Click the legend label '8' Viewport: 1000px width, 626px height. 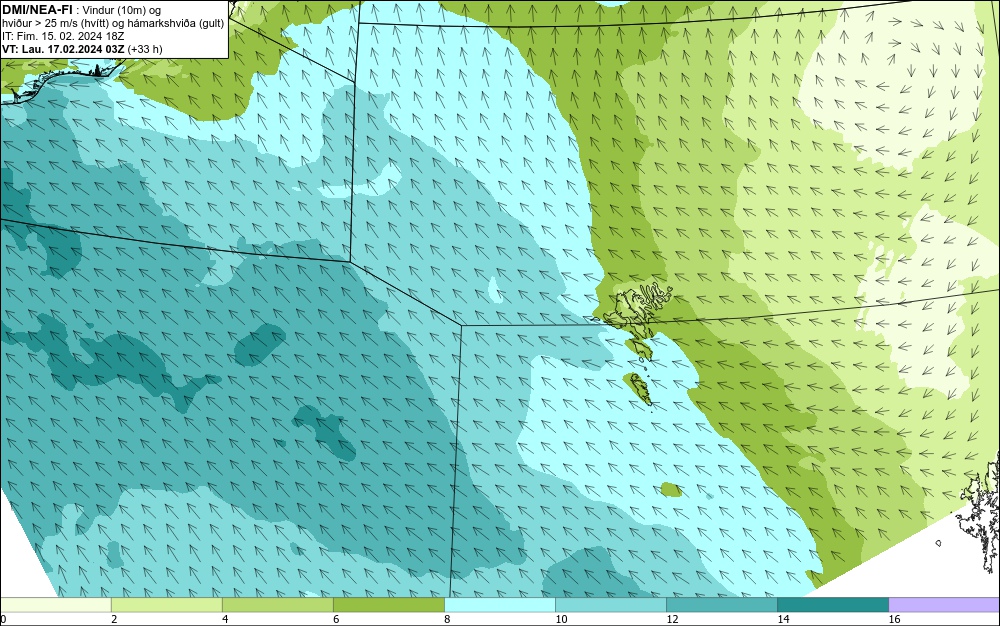[447, 619]
